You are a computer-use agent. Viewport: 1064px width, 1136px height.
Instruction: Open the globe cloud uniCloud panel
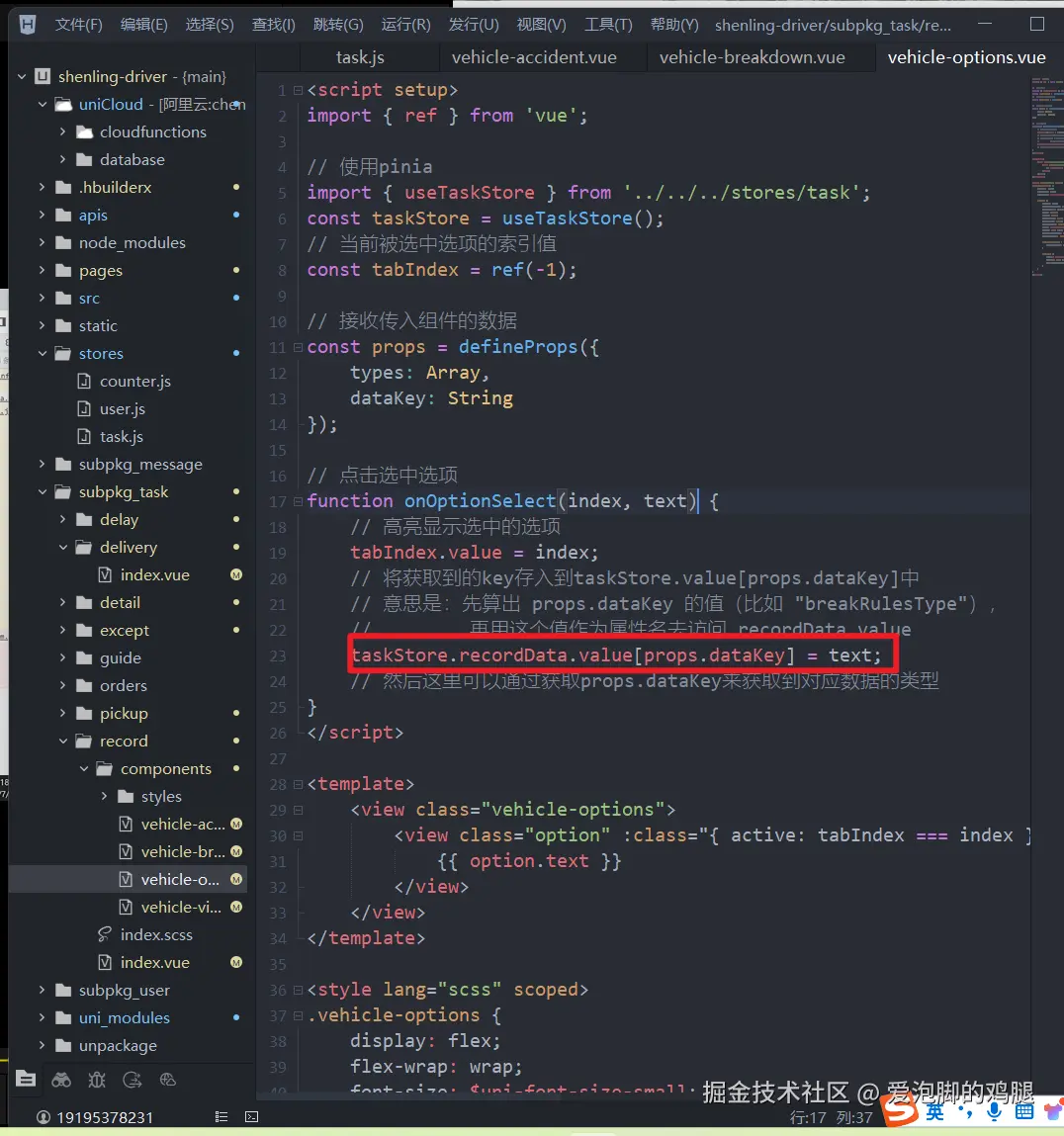167,1080
